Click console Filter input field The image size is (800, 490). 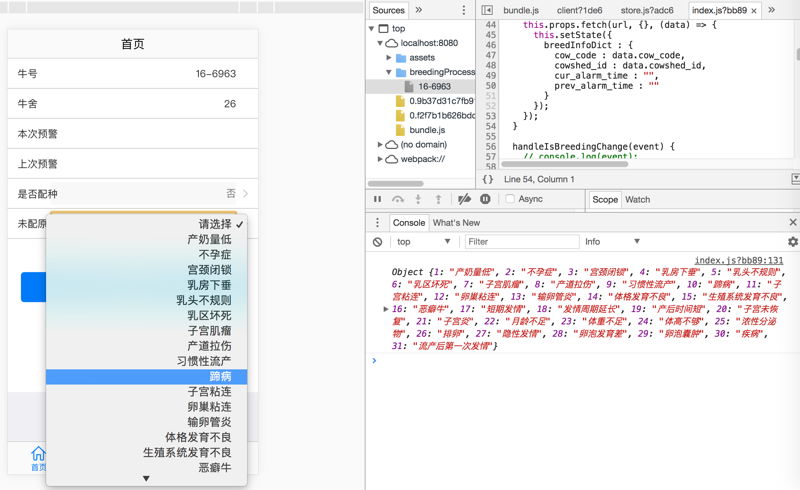pos(522,241)
